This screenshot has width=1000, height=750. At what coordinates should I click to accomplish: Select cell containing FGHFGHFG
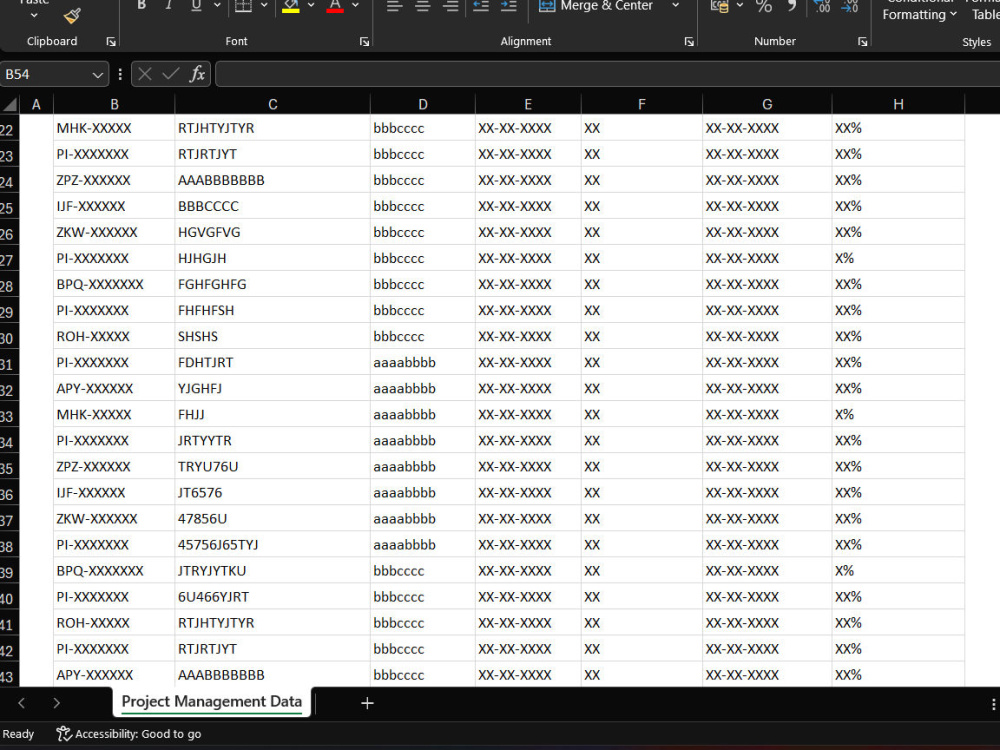click(x=272, y=284)
